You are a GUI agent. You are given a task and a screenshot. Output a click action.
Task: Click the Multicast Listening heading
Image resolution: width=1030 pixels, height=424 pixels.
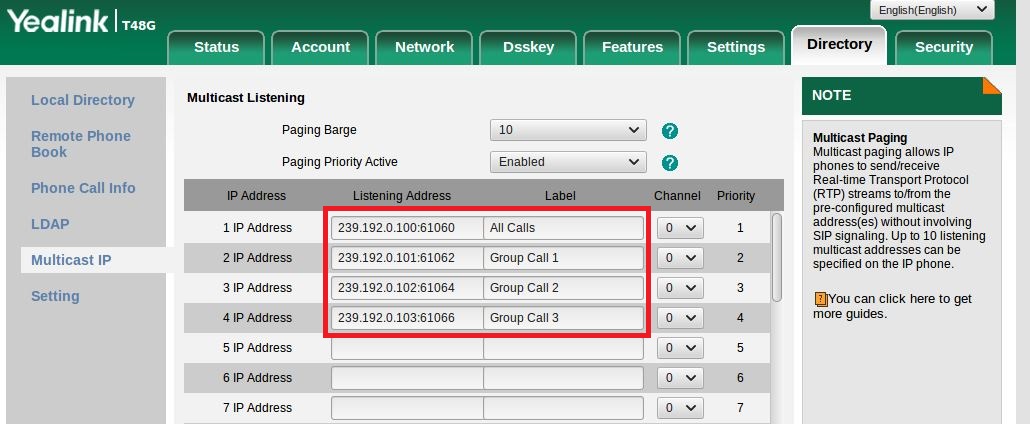(x=246, y=98)
